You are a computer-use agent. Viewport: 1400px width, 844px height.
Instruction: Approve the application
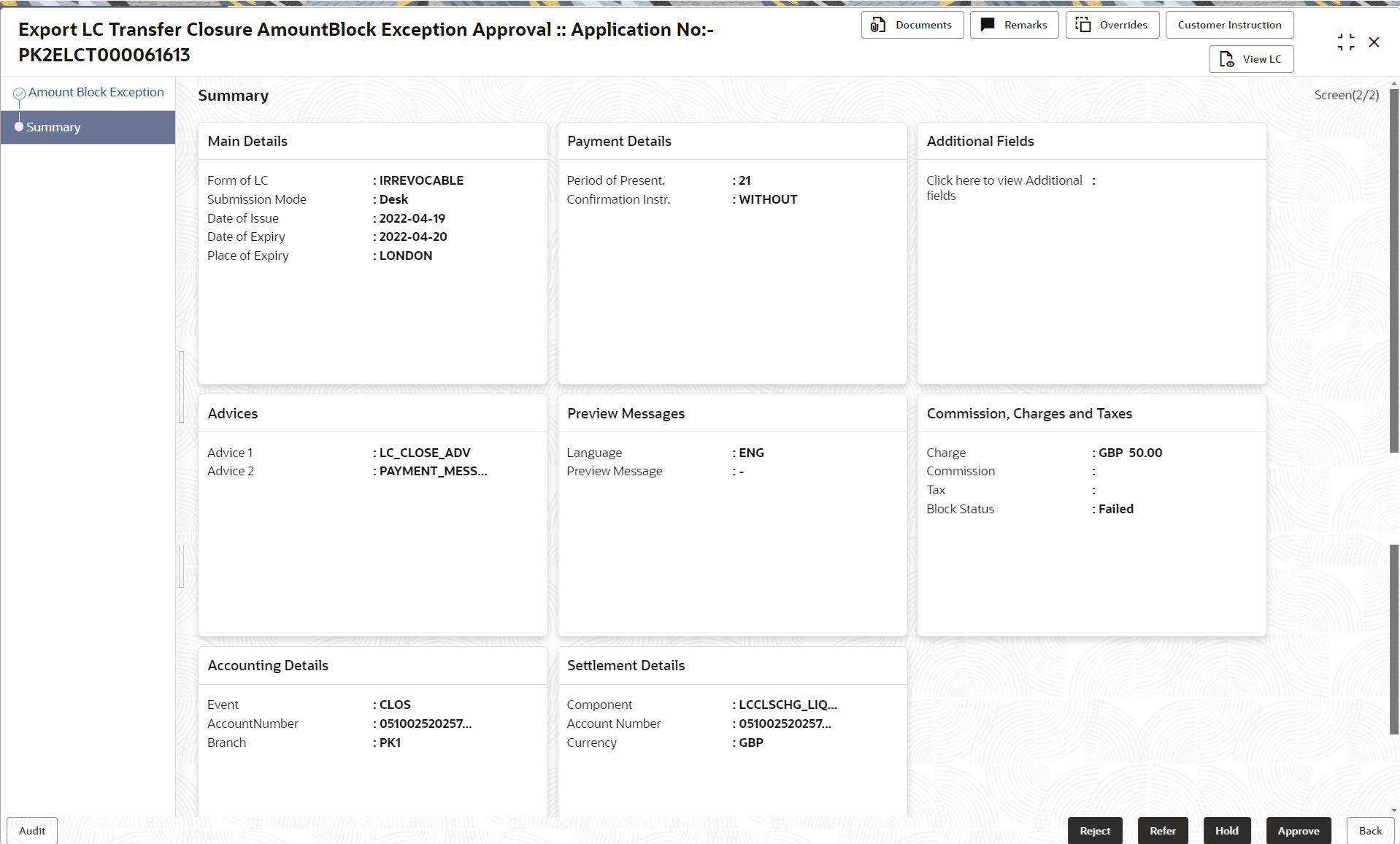(1299, 830)
